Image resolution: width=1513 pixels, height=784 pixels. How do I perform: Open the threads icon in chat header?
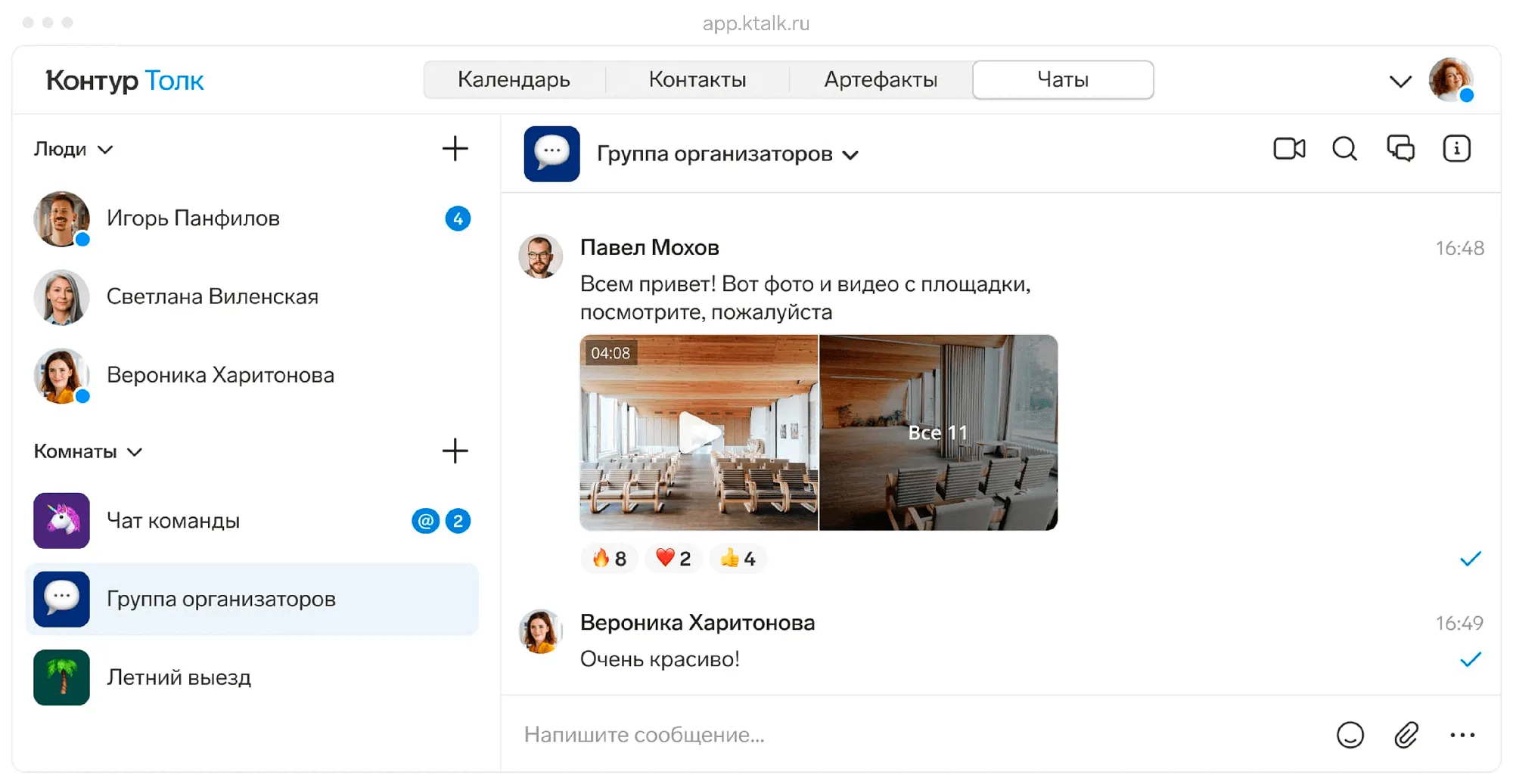tap(1400, 149)
